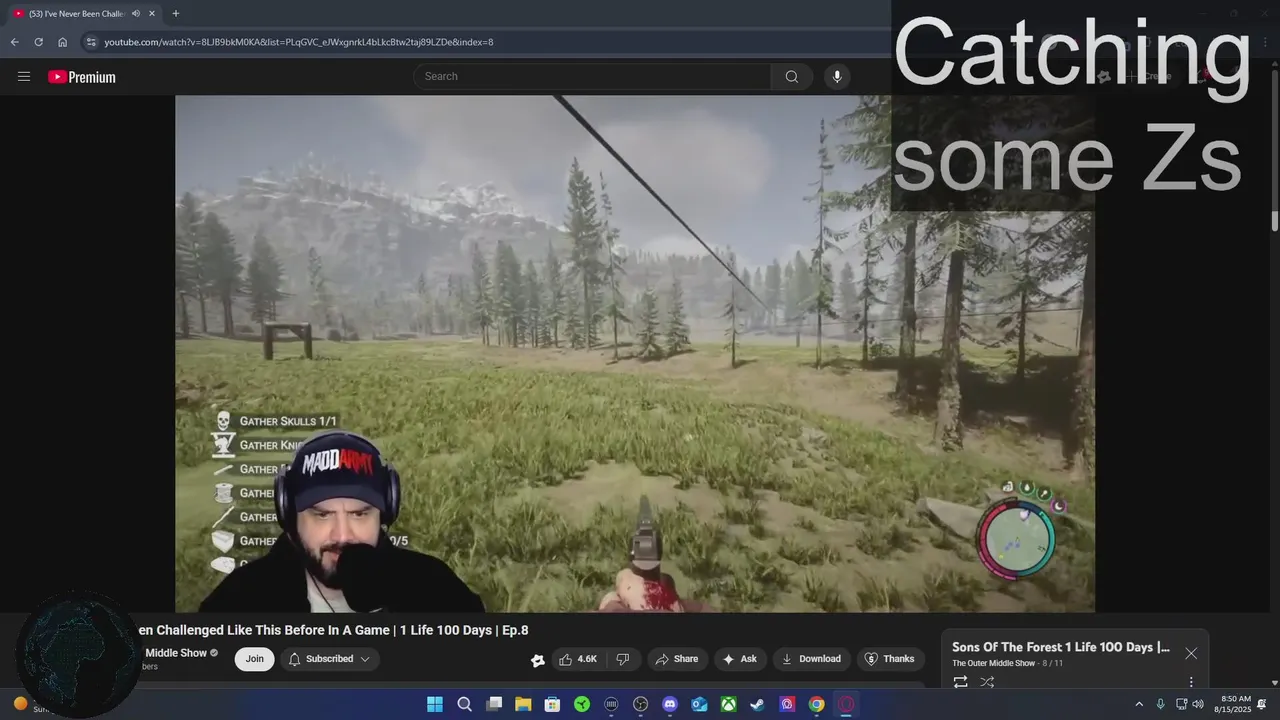This screenshot has width=1280, height=720.
Task: Open browser home page
Action: click(62, 42)
